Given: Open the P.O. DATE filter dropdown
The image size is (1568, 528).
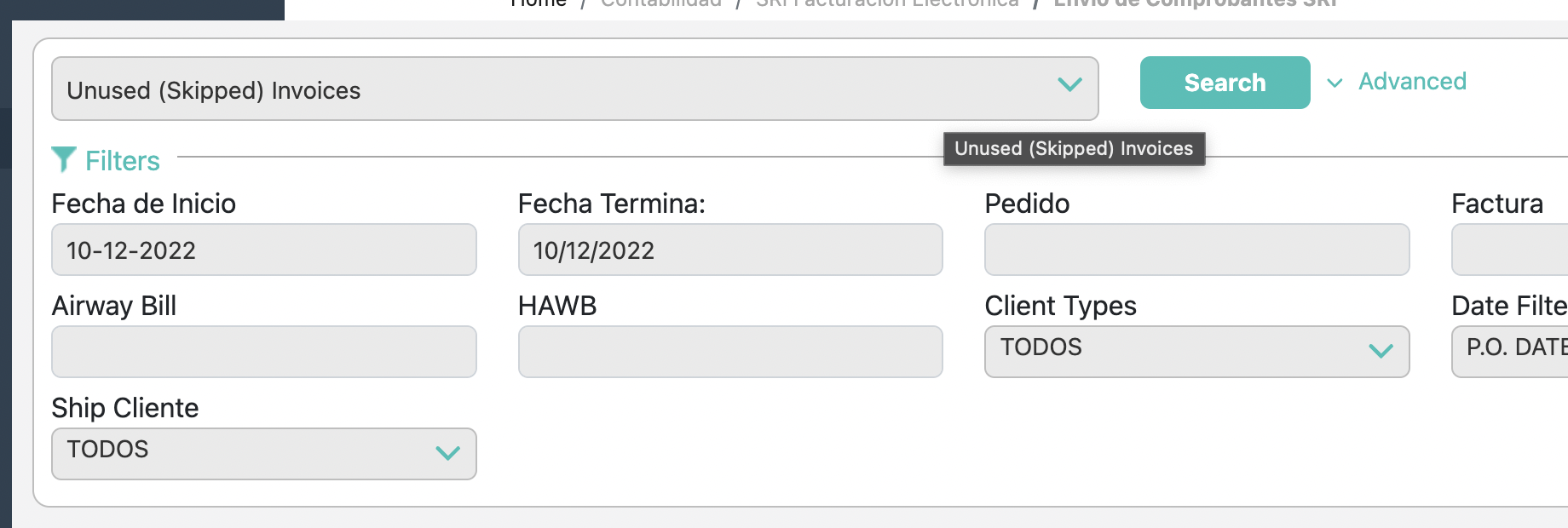Looking at the screenshot, I should (x=1512, y=351).
